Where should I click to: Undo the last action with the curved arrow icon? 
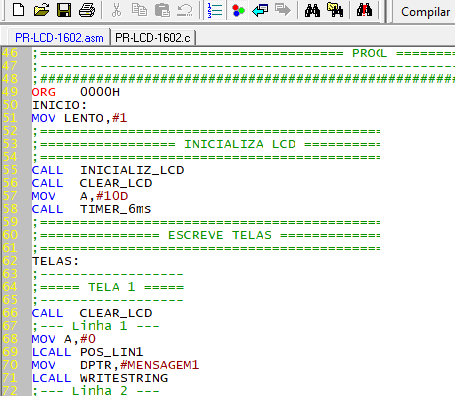pyautogui.click(x=185, y=10)
